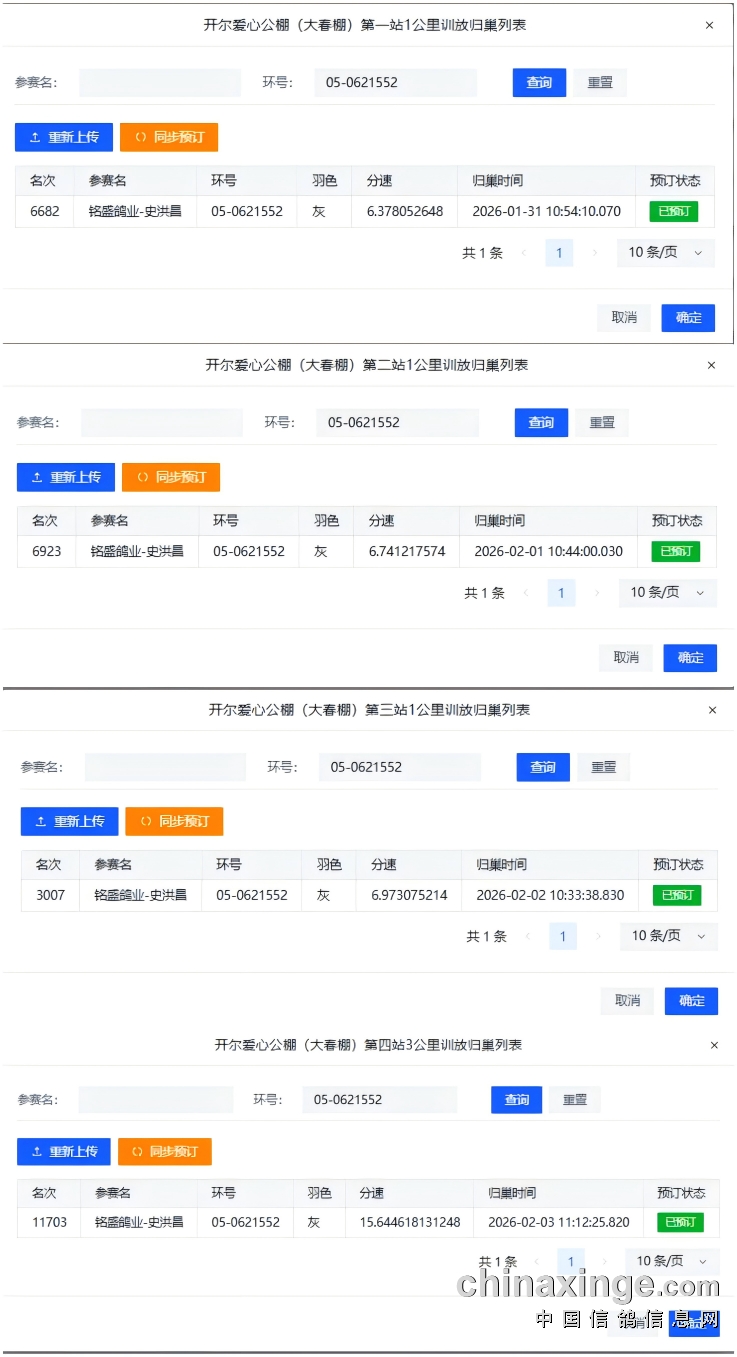The height and width of the screenshot is (1357, 737).
Task: Click the next page arrow in the 第一站 dialog
Action: [x=594, y=254]
